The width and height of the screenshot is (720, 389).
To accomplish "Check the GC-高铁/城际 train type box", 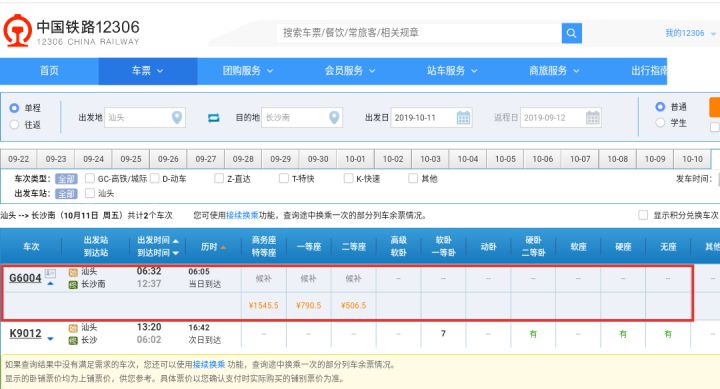I will click(90, 178).
